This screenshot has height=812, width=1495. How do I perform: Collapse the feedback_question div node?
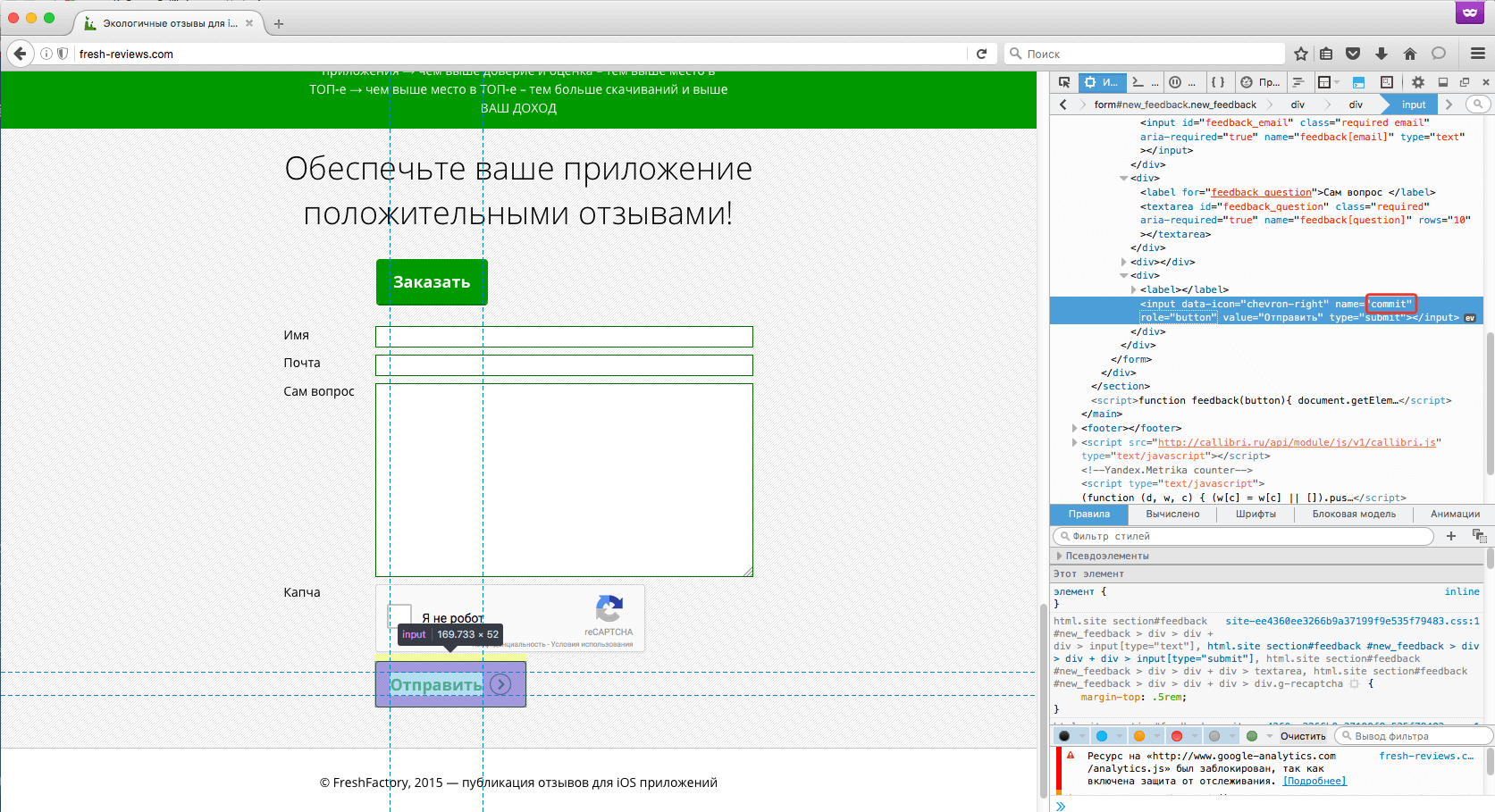[x=1123, y=179]
